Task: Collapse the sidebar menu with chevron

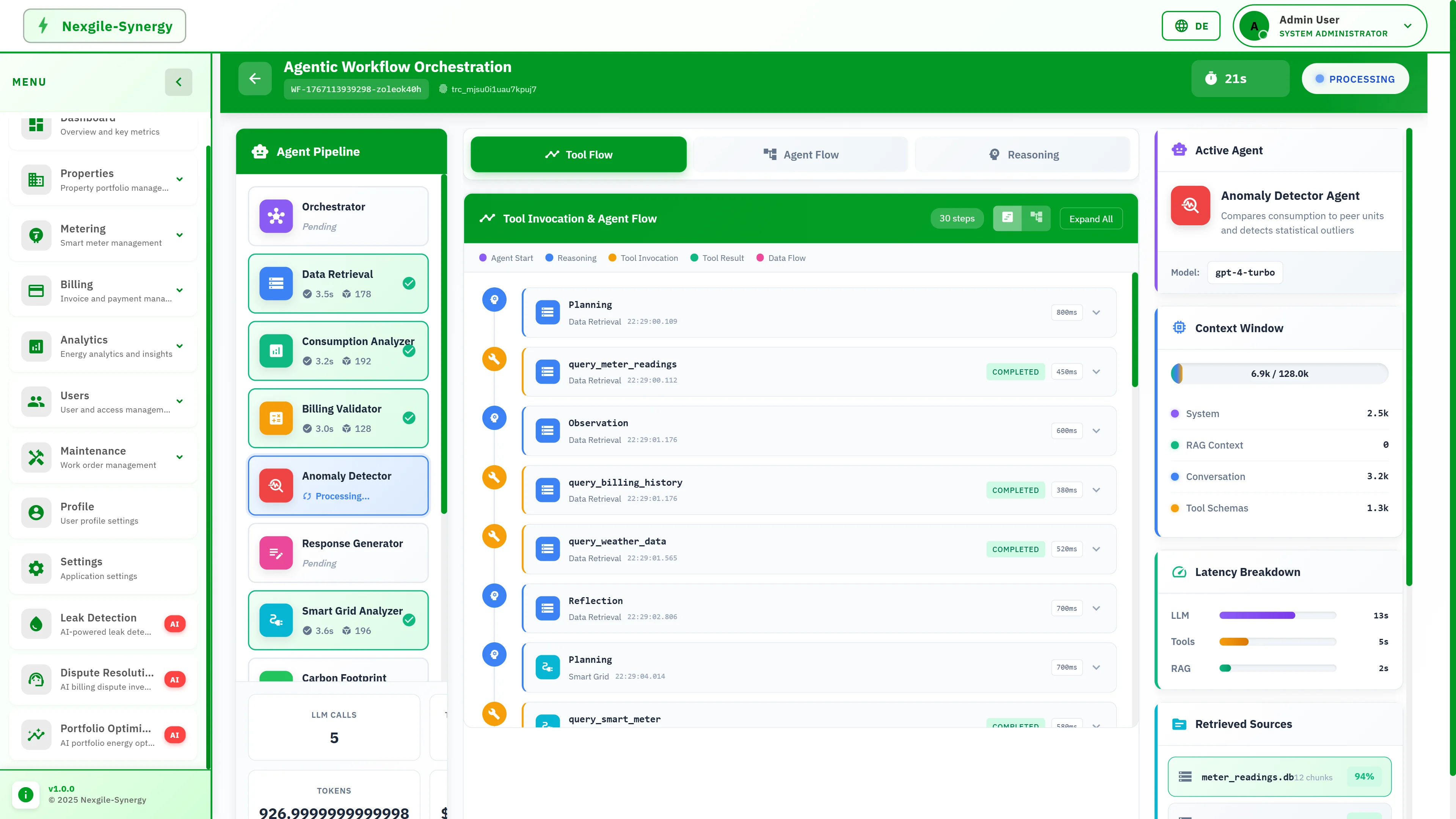Action: click(x=179, y=82)
